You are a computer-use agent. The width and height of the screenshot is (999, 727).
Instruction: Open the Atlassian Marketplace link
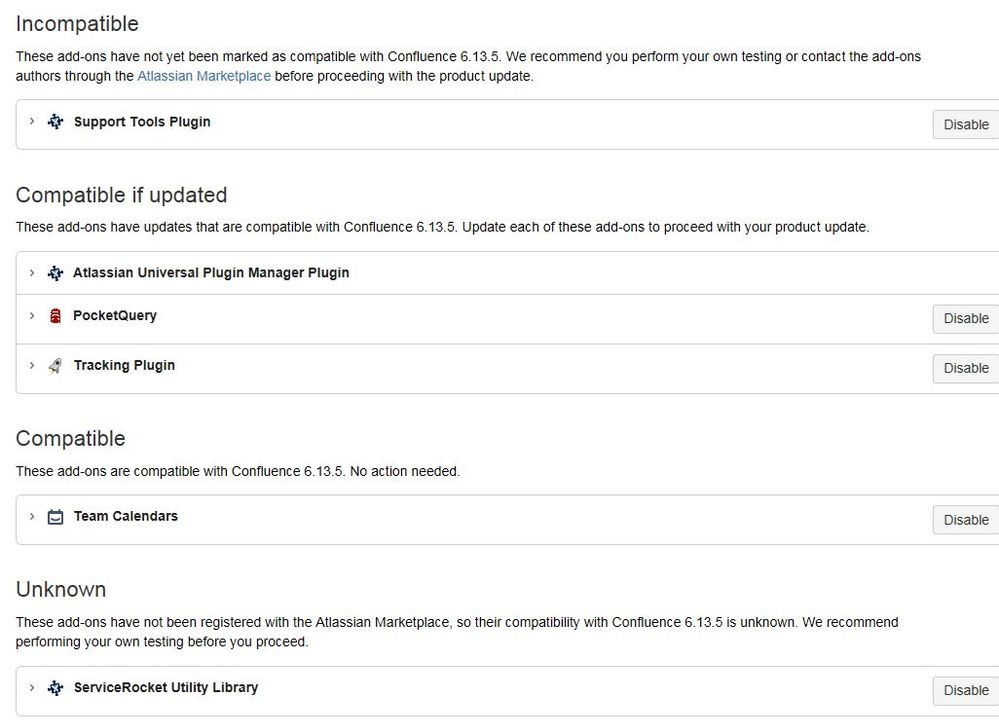[204, 76]
